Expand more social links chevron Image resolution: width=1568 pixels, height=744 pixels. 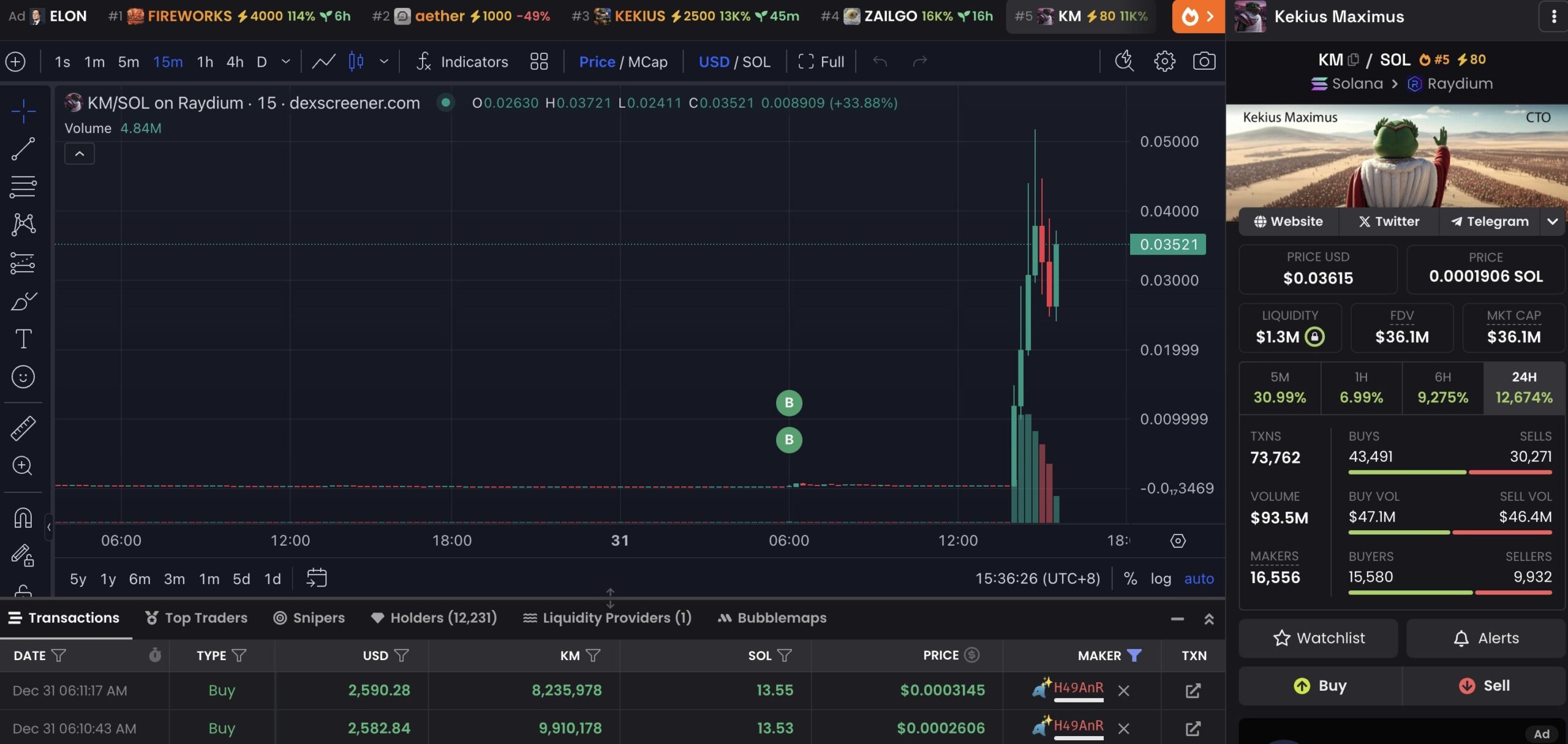pyautogui.click(x=1552, y=222)
